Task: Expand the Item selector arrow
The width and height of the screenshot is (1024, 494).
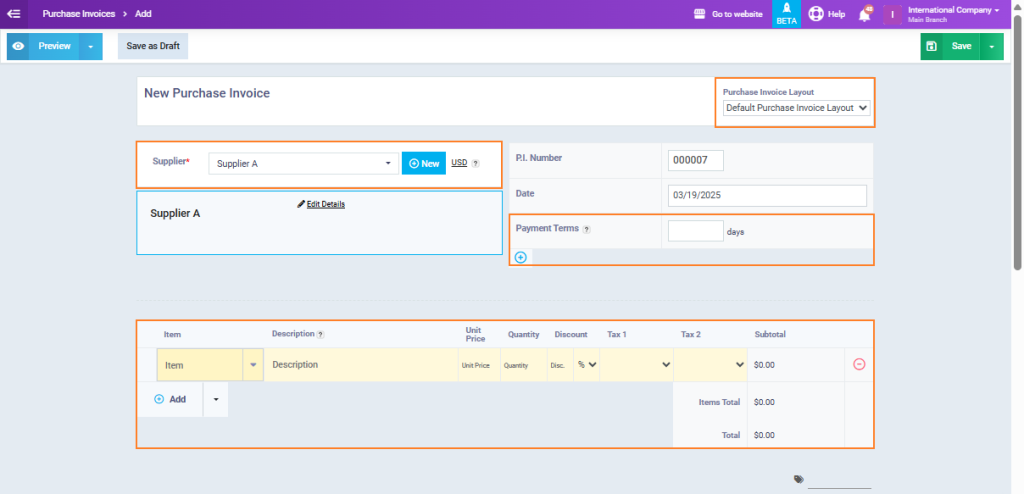Action: (253, 365)
